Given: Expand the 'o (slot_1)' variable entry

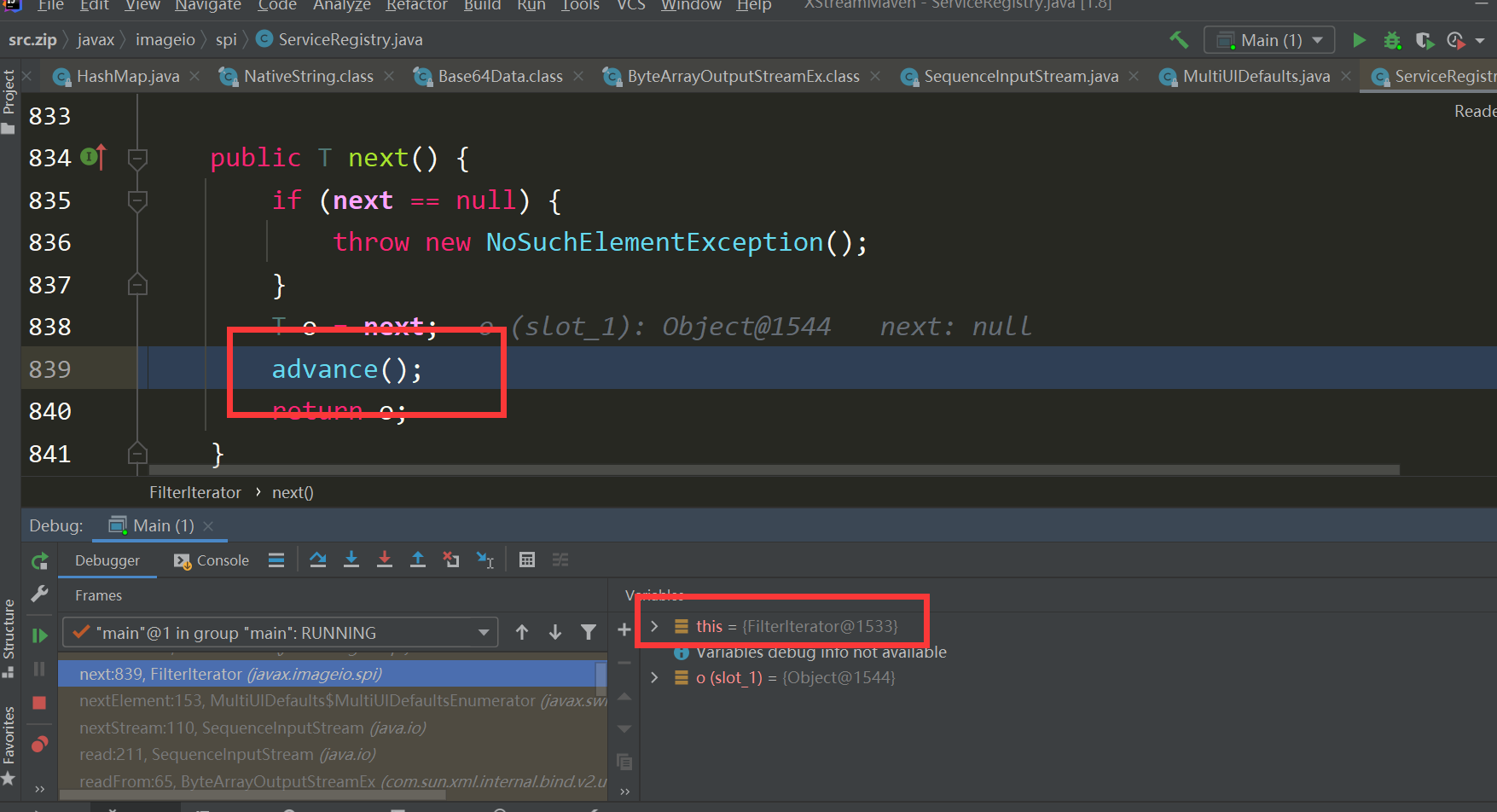Looking at the screenshot, I should (653, 676).
